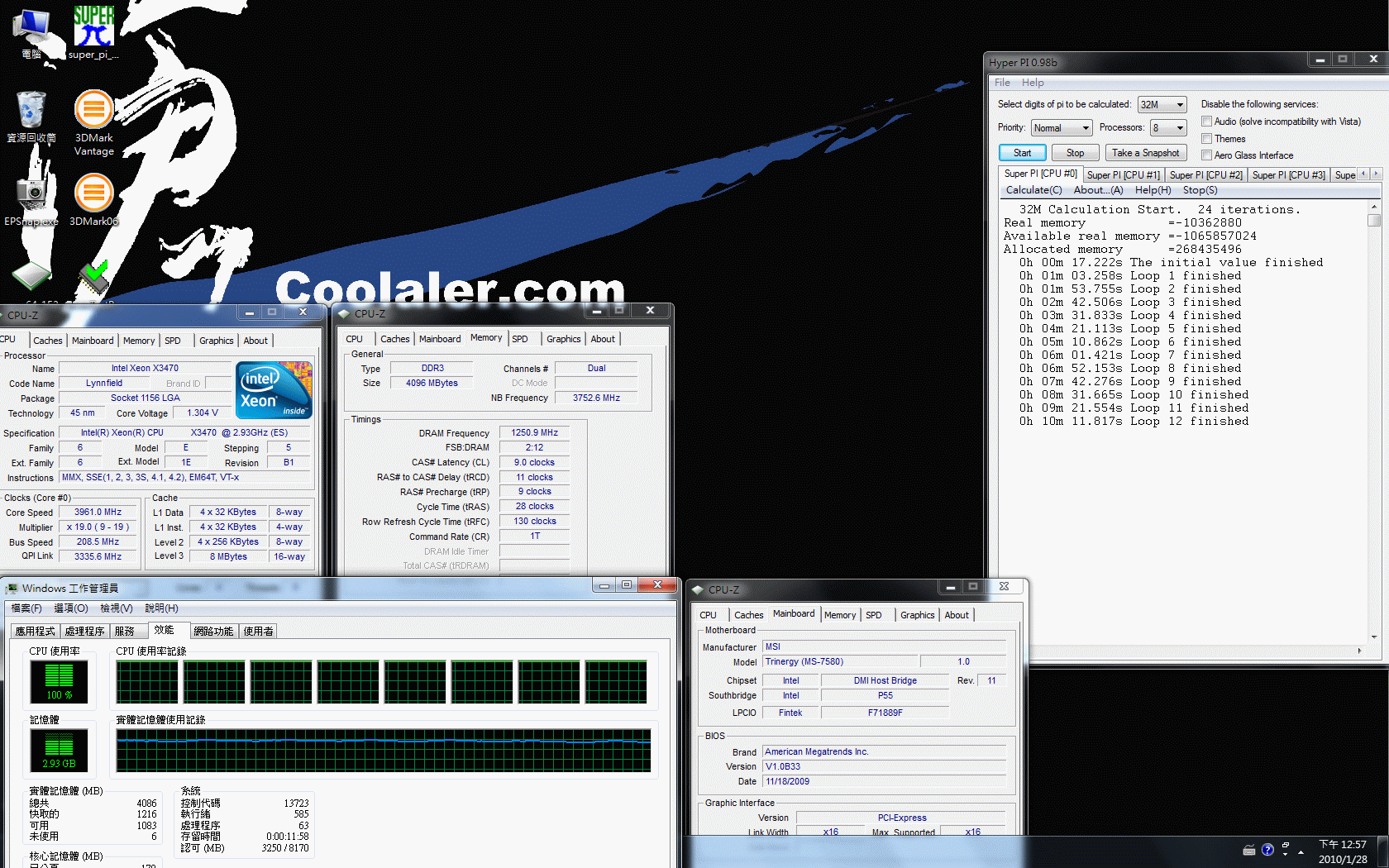Click the 記憶體 2.93 GB memory meter

59,751
